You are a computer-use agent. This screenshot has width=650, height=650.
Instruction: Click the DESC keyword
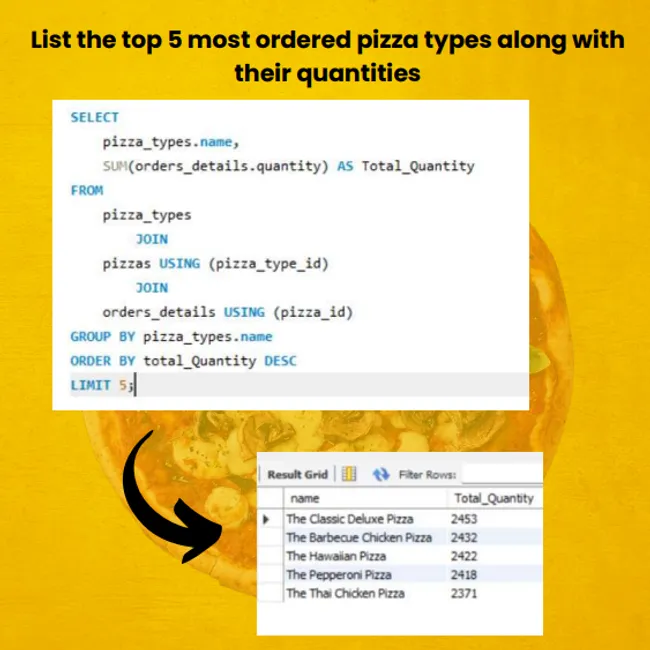tap(281, 361)
